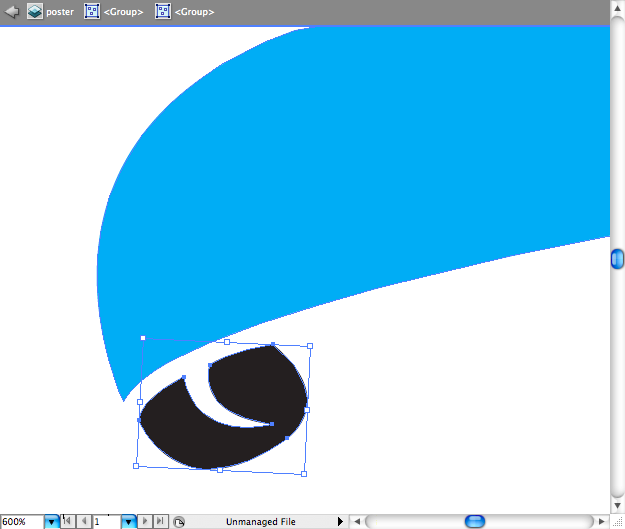
Task: Click the horizontal scrollbar thumb
Action: click(x=475, y=521)
